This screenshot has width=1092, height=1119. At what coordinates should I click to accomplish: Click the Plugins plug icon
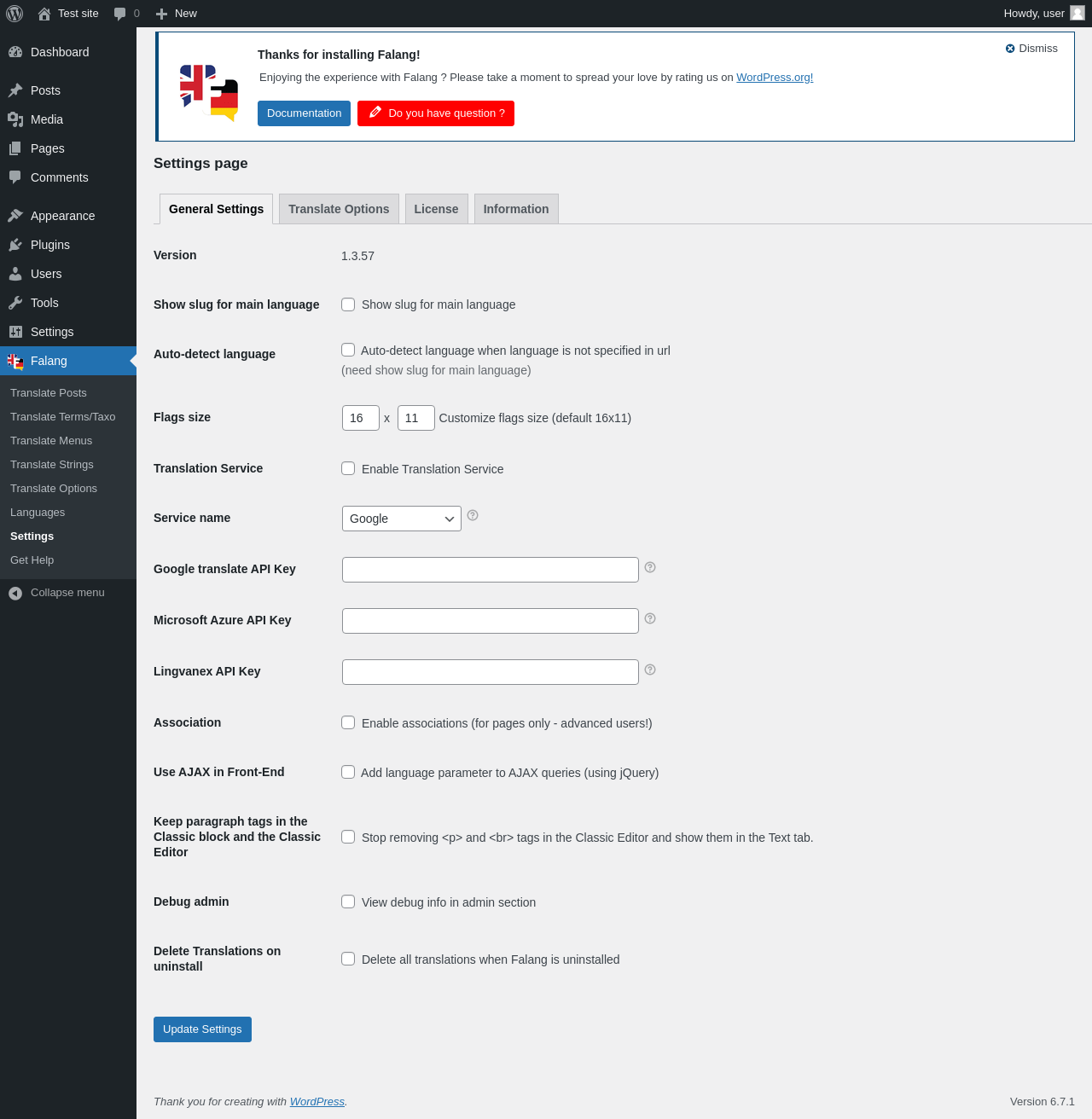click(x=15, y=245)
